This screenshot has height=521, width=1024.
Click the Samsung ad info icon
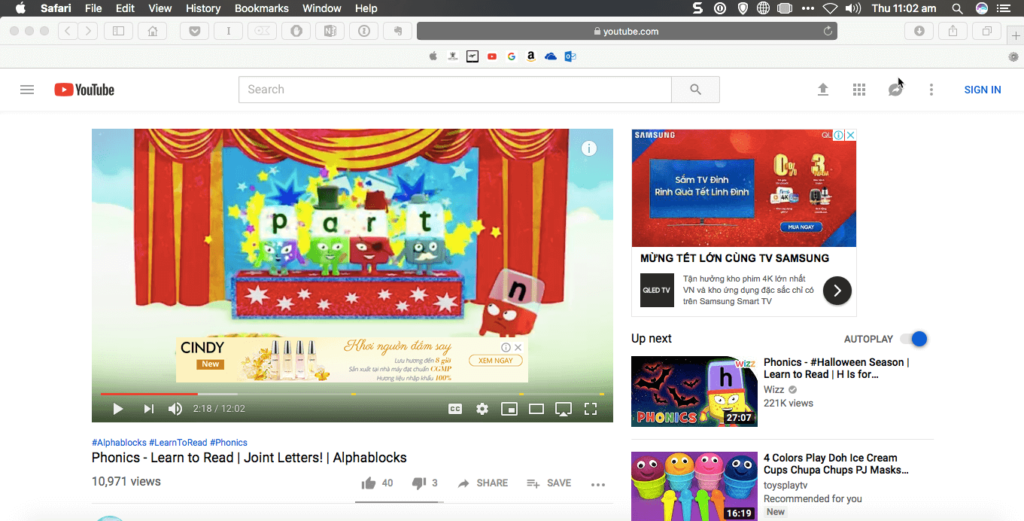(839, 135)
